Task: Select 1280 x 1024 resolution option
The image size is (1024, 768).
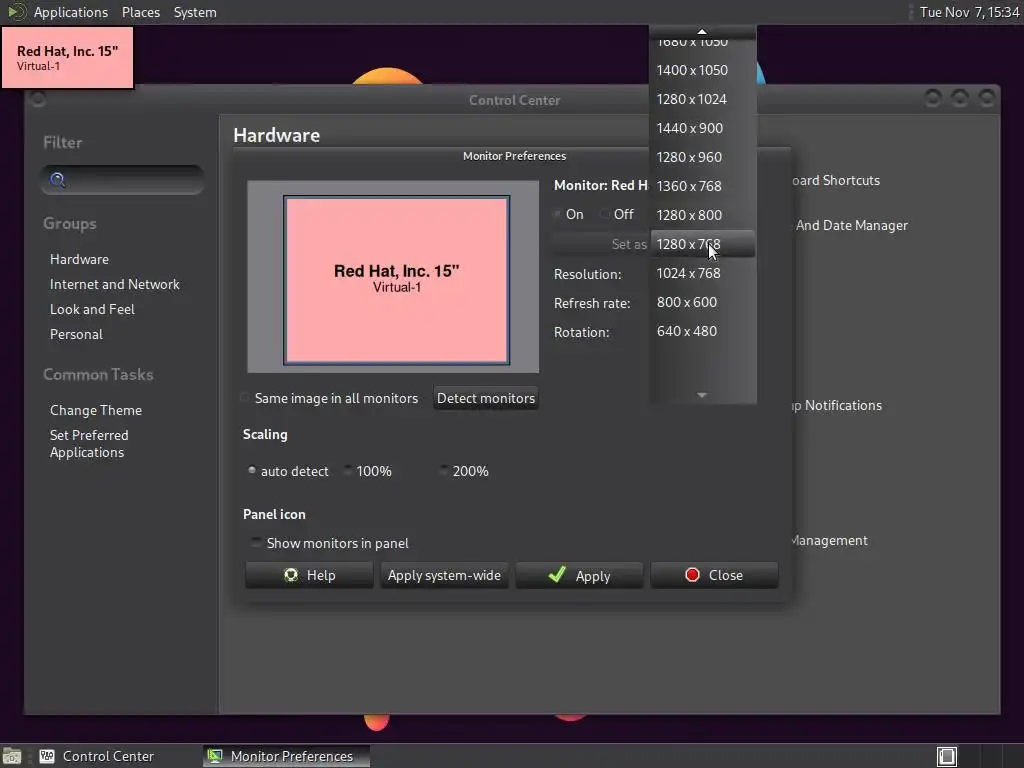Action: (703, 99)
